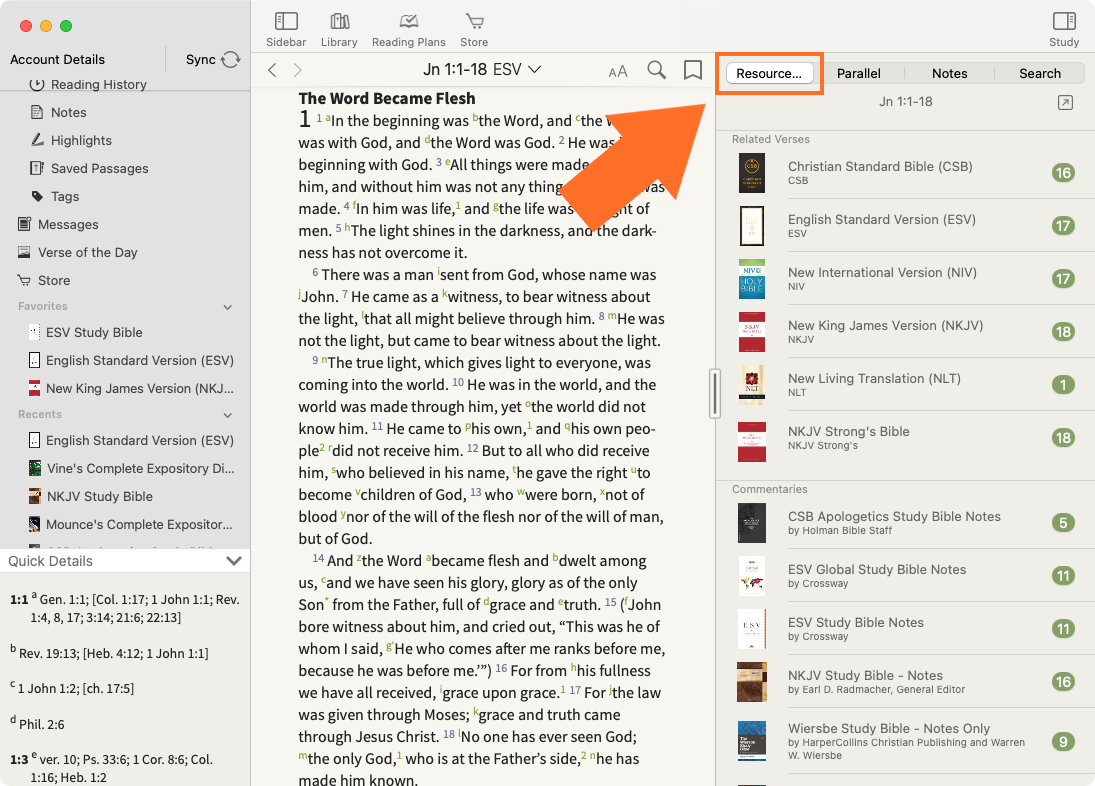Click the 'Phil. 2:6' reference in Quick Details

[x=41, y=725]
